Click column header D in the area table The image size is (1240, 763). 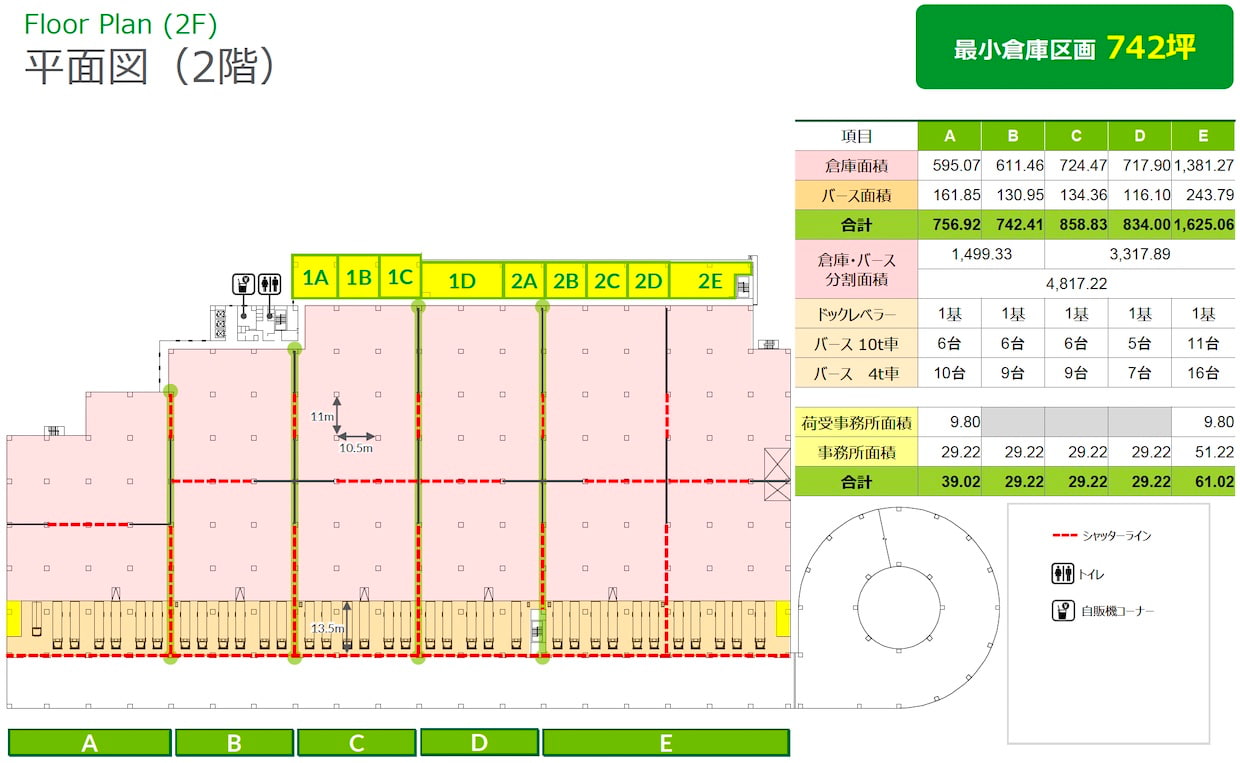click(1140, 136)
